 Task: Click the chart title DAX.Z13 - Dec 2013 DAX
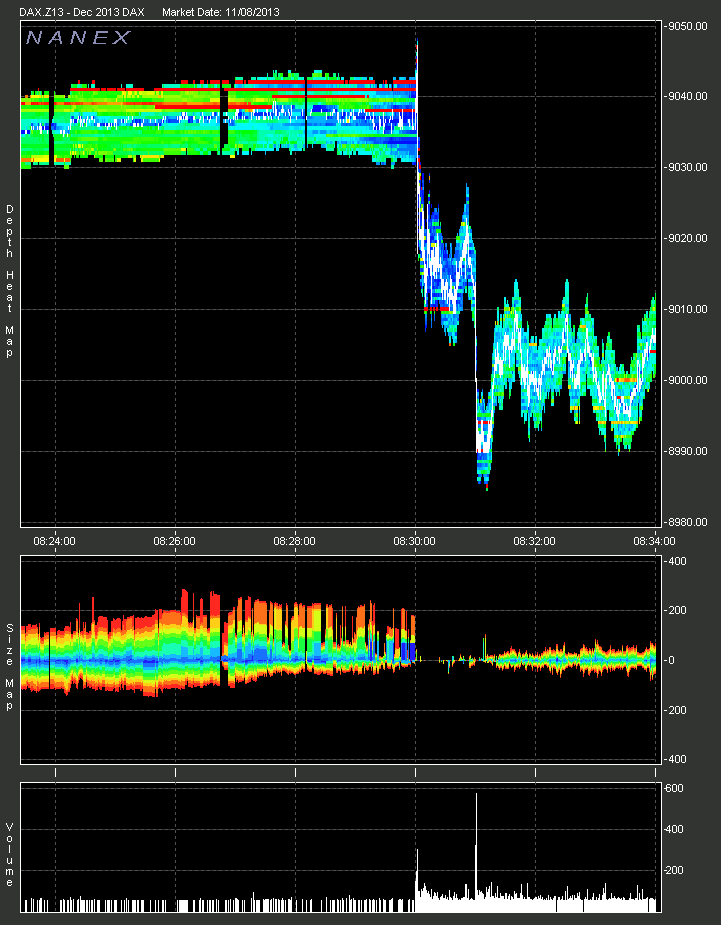82,12
